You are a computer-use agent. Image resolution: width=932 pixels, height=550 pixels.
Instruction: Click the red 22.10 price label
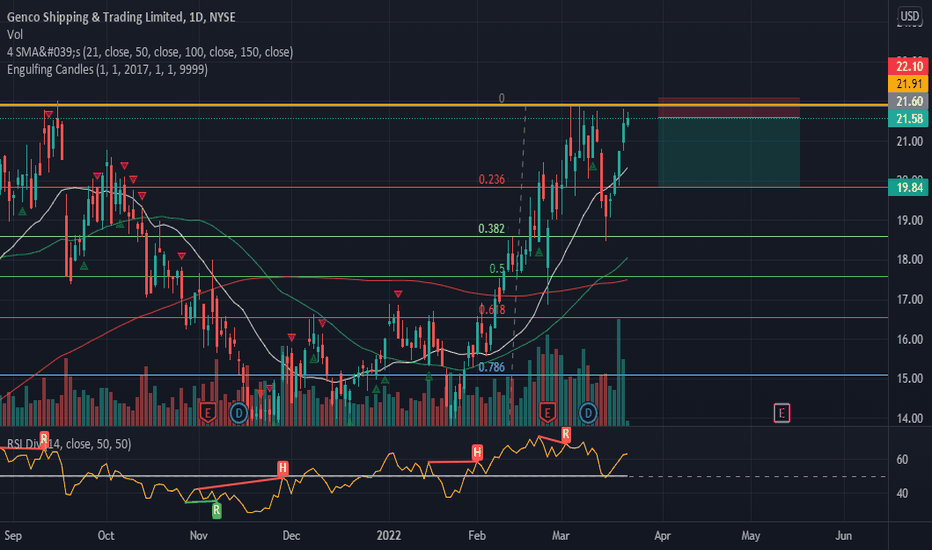coord(908,66)
